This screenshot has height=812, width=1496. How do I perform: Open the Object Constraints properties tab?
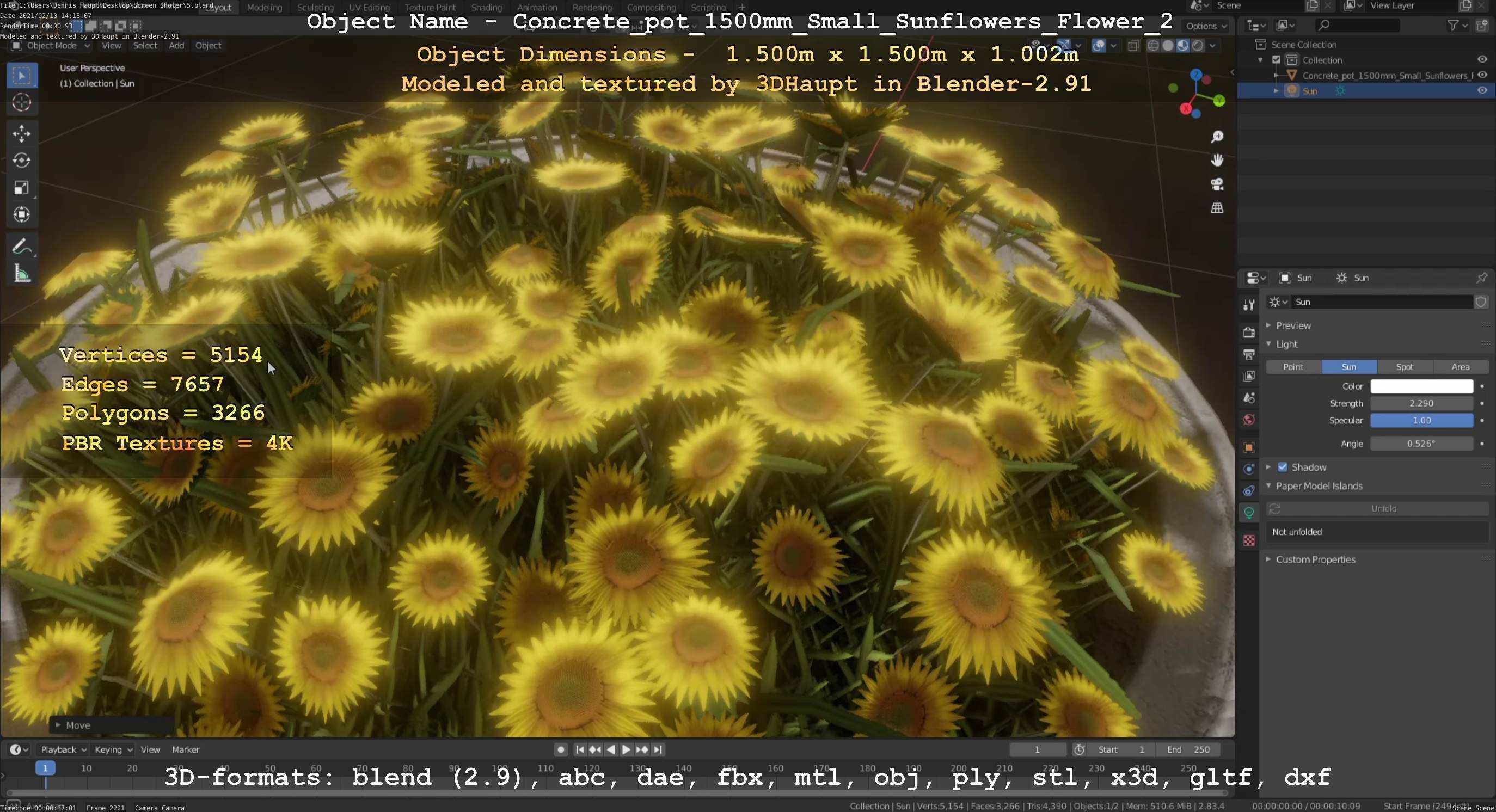coord(1249,491)
